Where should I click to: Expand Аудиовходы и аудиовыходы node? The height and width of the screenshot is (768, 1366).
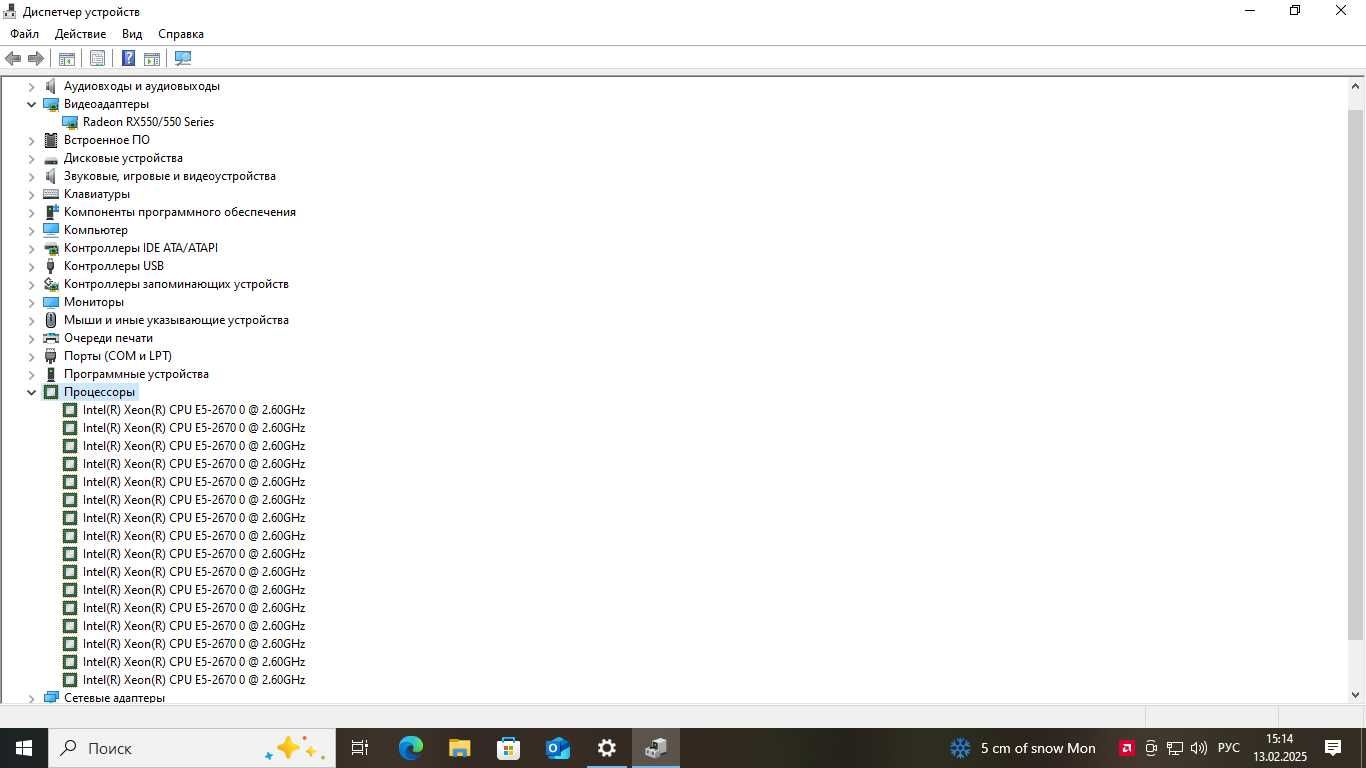(31, 86)
